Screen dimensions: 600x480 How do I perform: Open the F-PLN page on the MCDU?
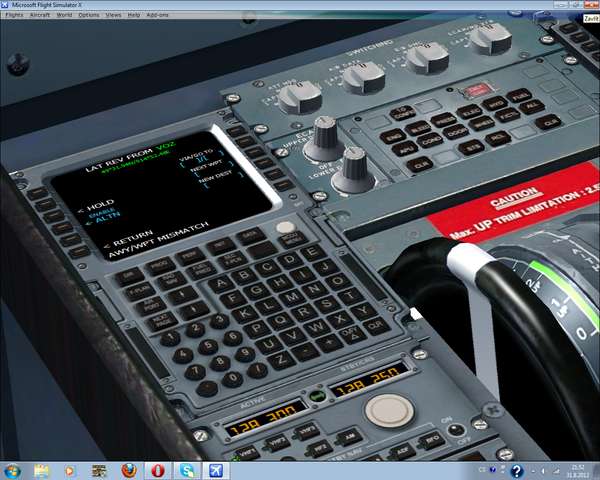coord(140,292)
